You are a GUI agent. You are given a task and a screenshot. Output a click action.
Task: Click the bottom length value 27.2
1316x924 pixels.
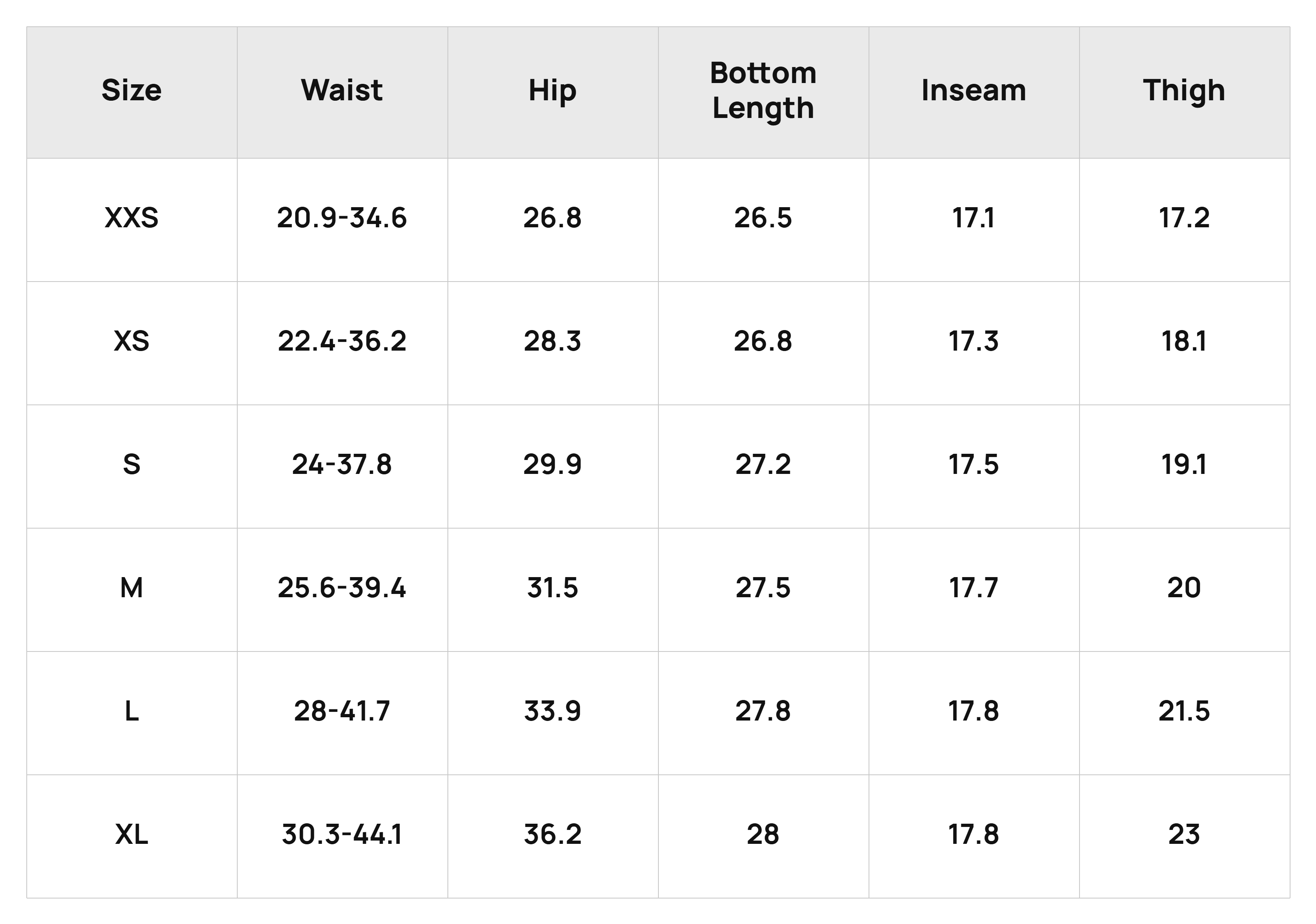tap(763, 464)
